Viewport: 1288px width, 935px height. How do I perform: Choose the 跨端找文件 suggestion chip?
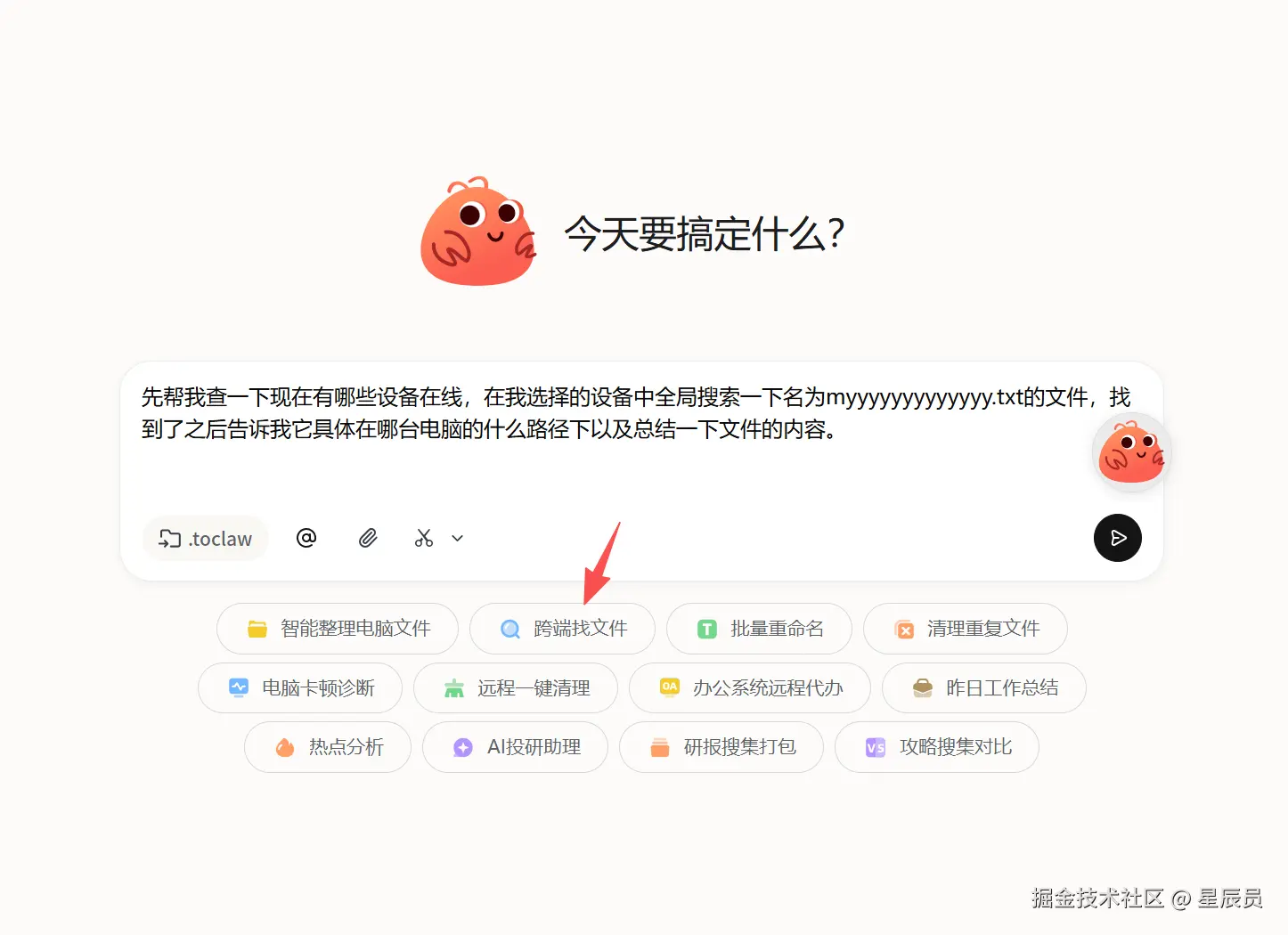(x=563, y=629)
